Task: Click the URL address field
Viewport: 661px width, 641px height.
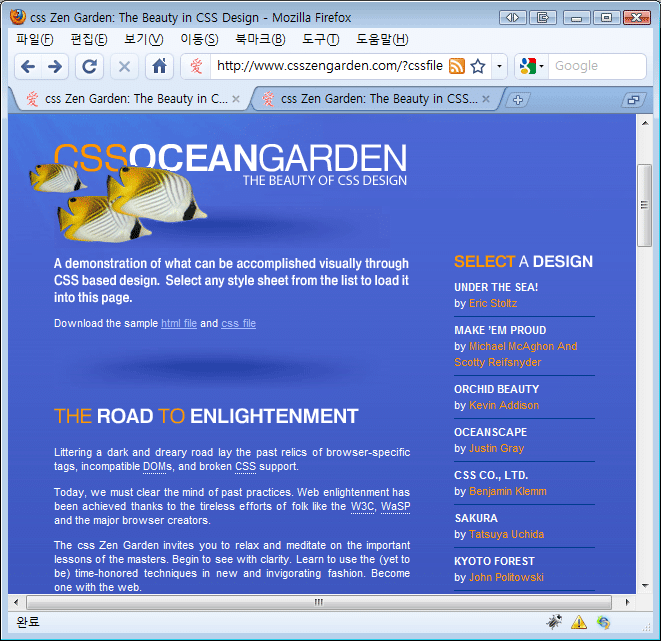Action: point(329,66)
